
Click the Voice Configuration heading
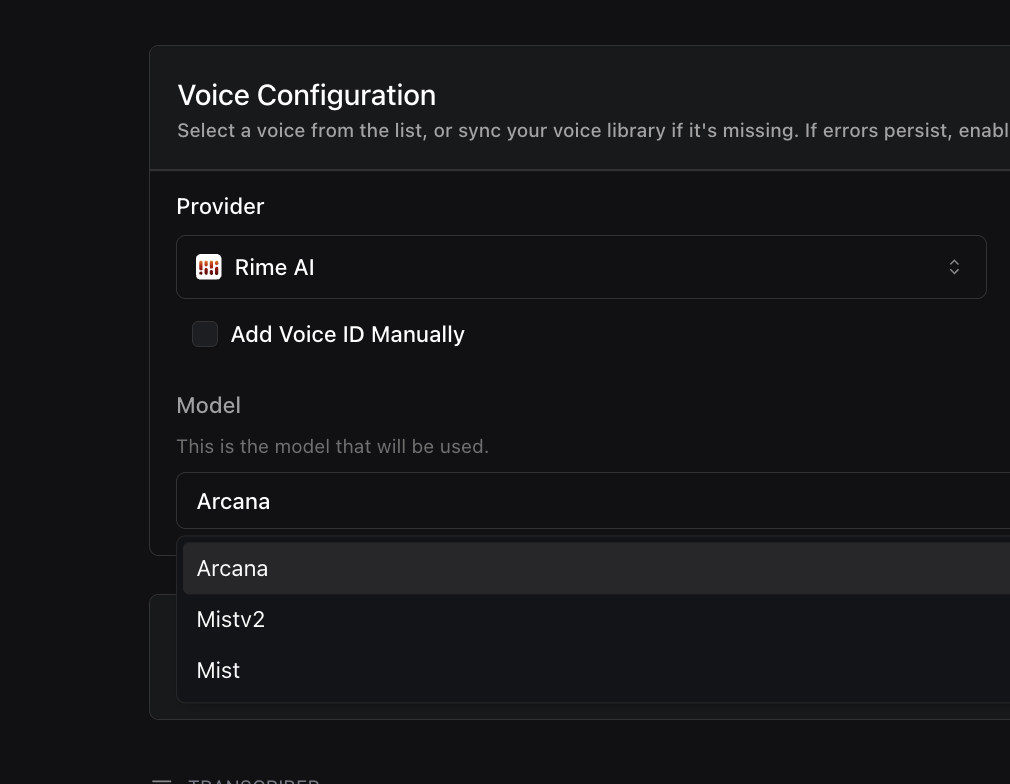click(x=306, y=95)
